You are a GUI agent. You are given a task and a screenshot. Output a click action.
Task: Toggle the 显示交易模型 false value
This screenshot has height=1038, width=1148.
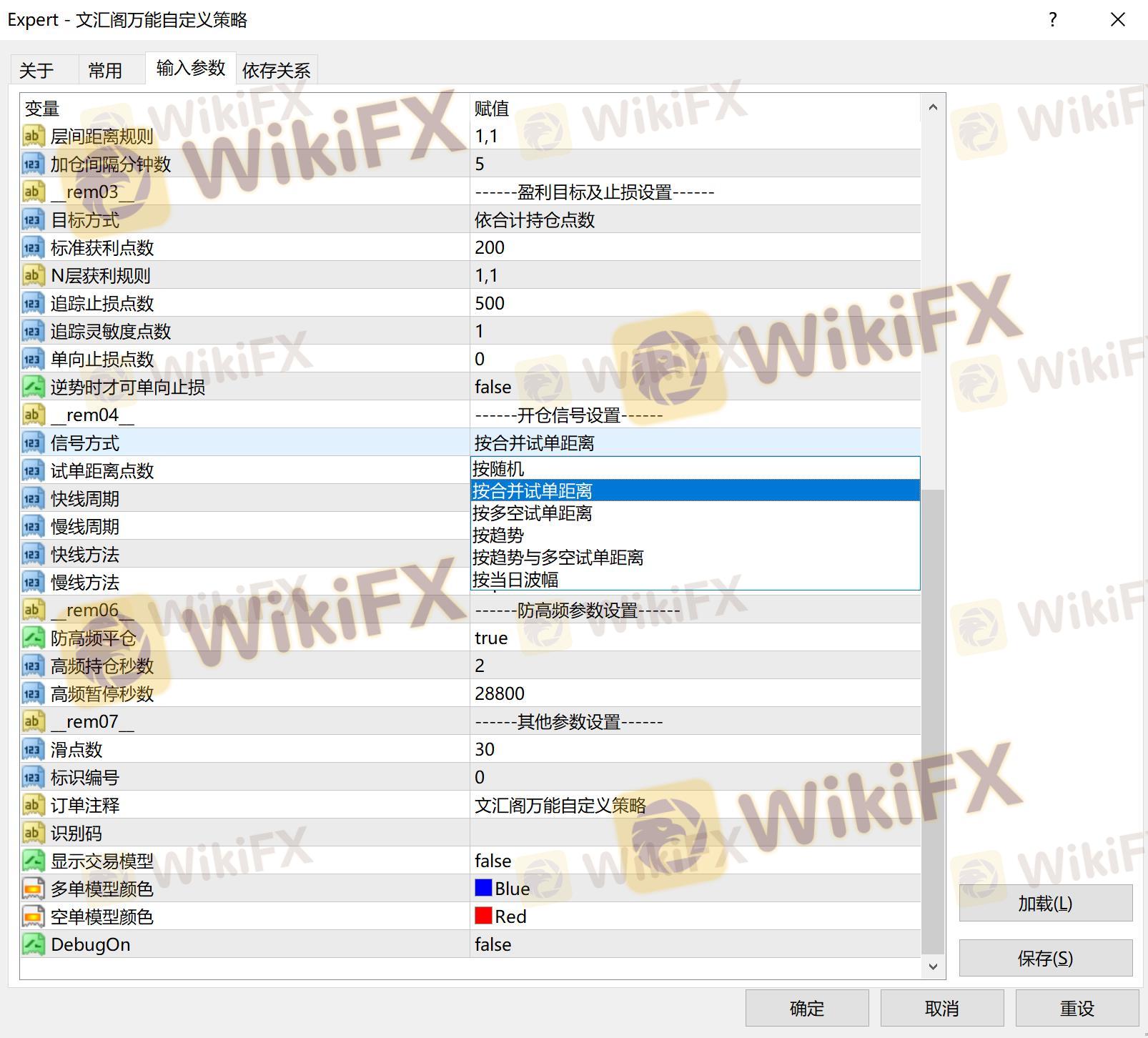click(493, 861)
